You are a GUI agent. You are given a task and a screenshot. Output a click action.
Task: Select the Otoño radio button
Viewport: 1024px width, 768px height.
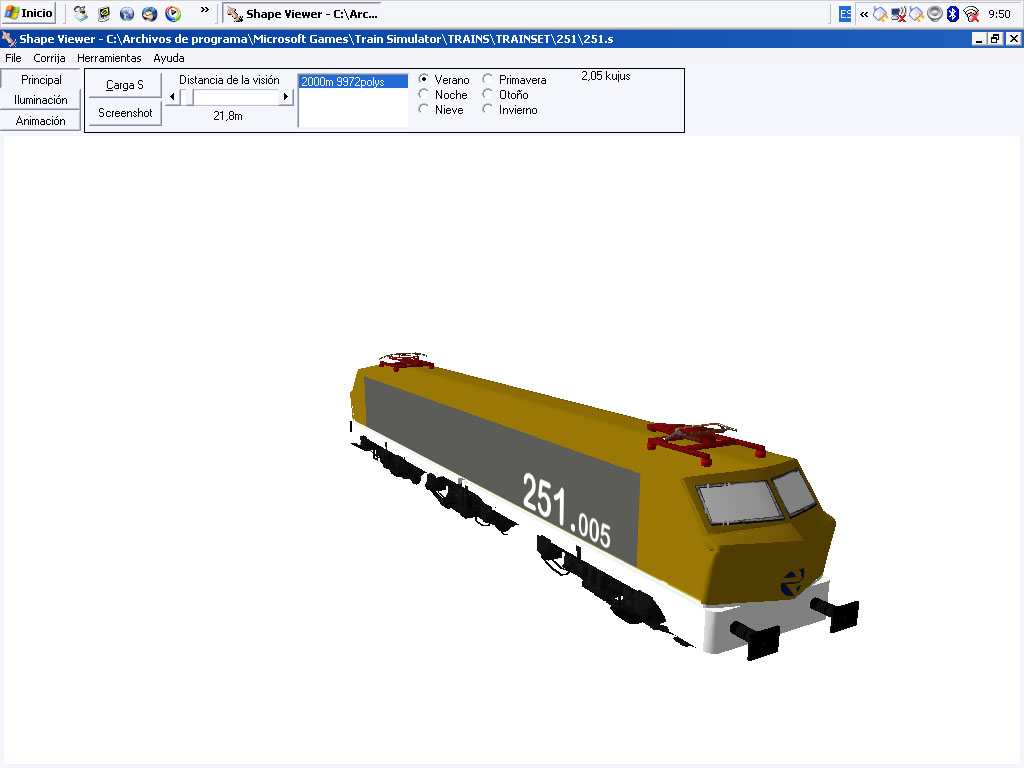click(x=488, y=95)
